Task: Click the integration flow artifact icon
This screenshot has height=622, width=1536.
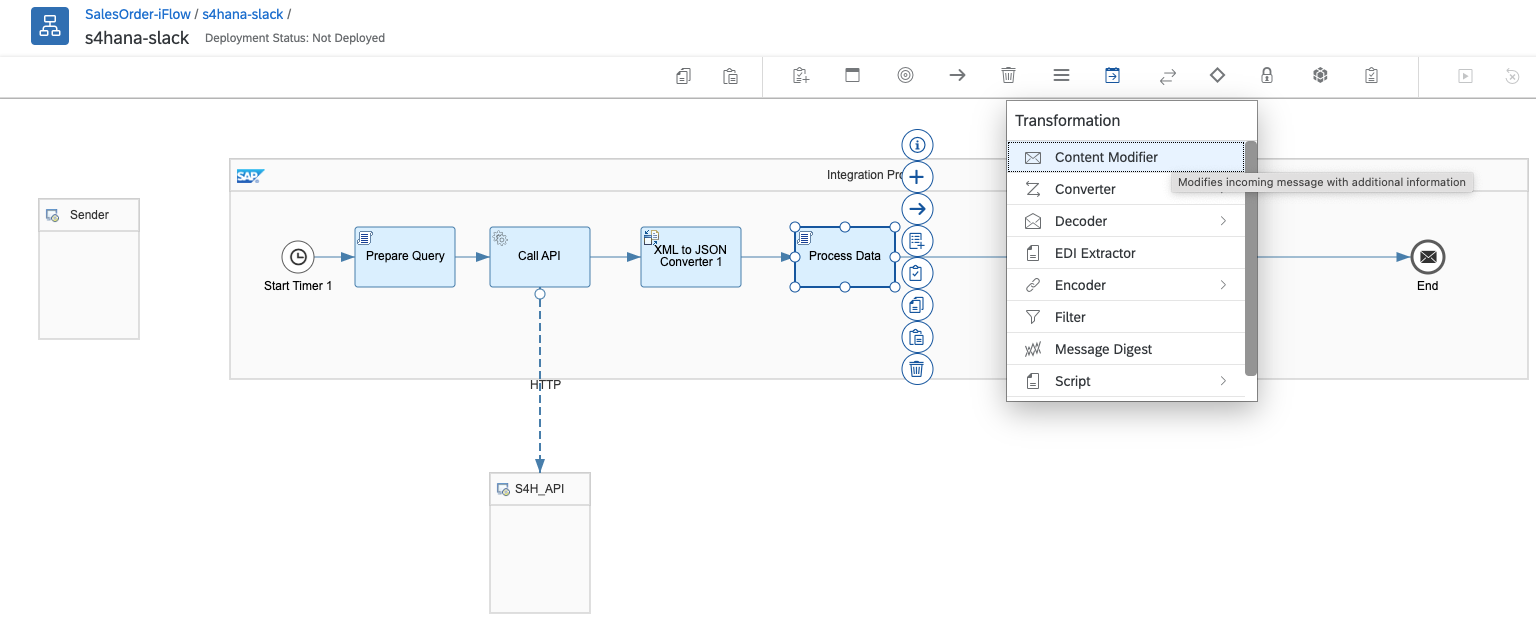Action: [x=50, y=27]
